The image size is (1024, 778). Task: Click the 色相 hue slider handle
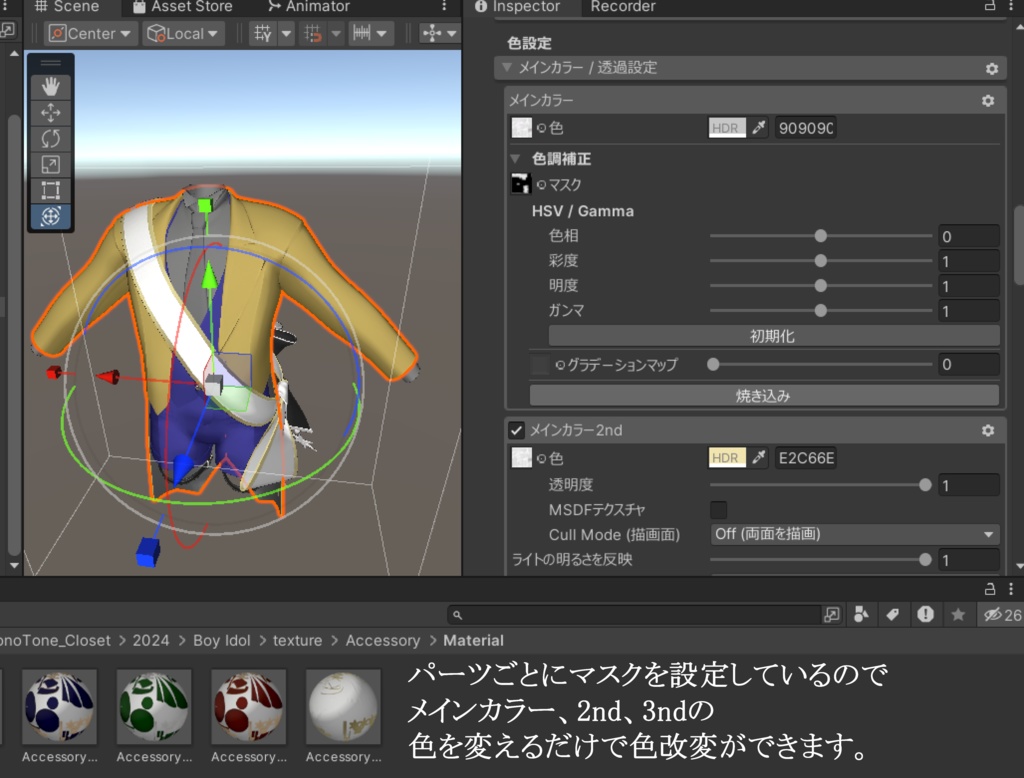click(821, 236)
